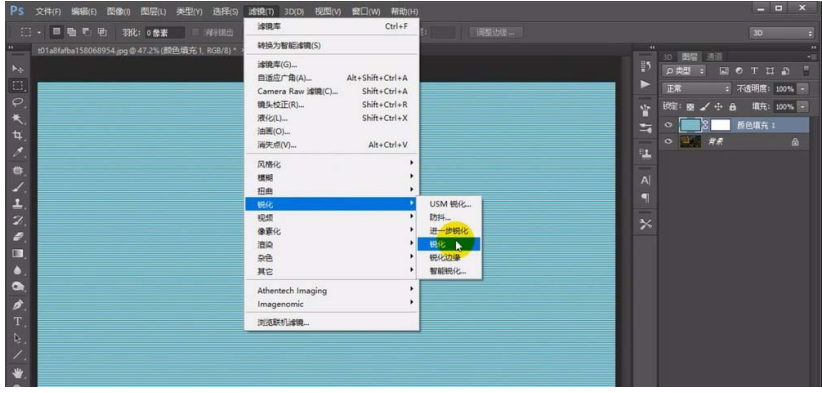
Task: Hide the 背景 layer eye
Action: click(x=668, y=141)
